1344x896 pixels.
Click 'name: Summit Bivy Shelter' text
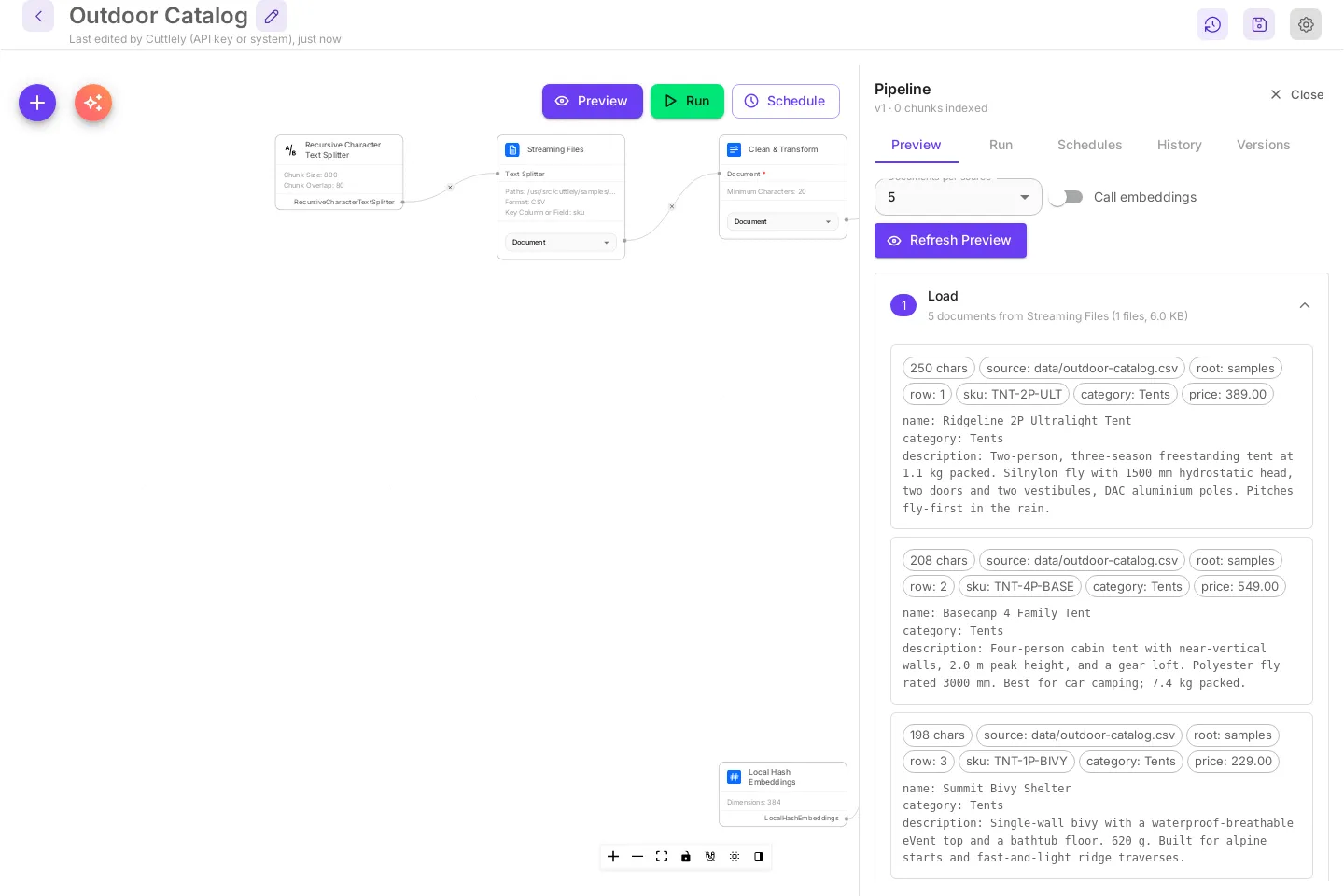click(987, 789)
